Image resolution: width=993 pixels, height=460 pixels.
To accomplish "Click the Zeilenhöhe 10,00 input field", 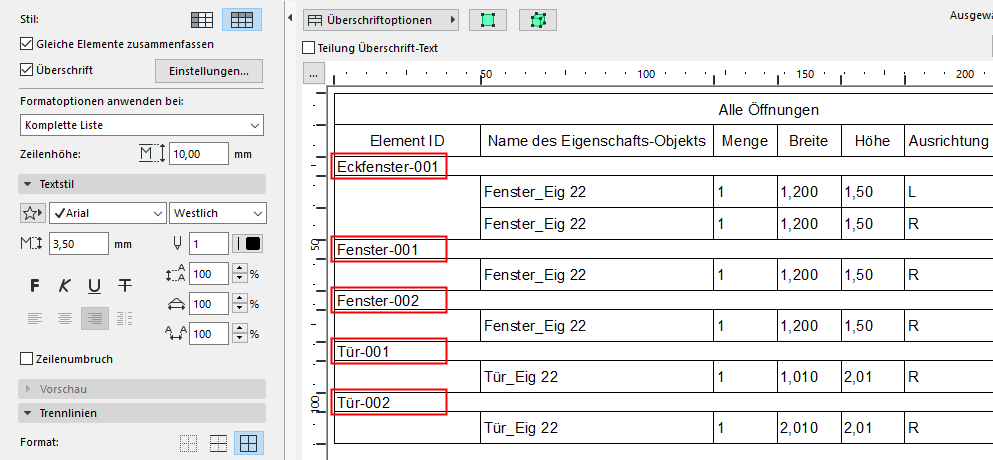I will pyautogui.click(x=199, y=154).
